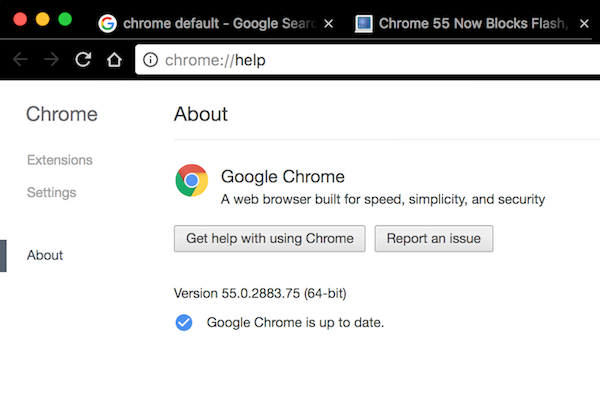Click the blue up-to-date checkmark icon
This screenshot has width=600, height=401.
184,323
